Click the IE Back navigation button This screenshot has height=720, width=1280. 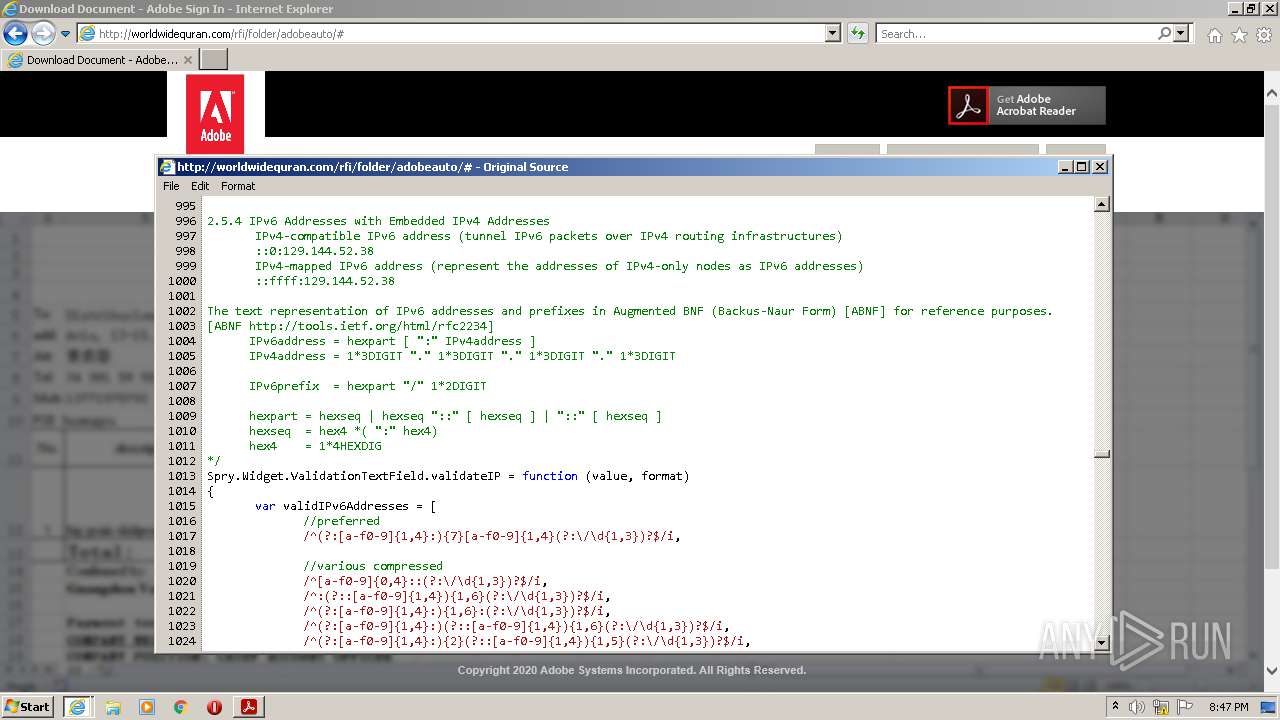(15, 33)
